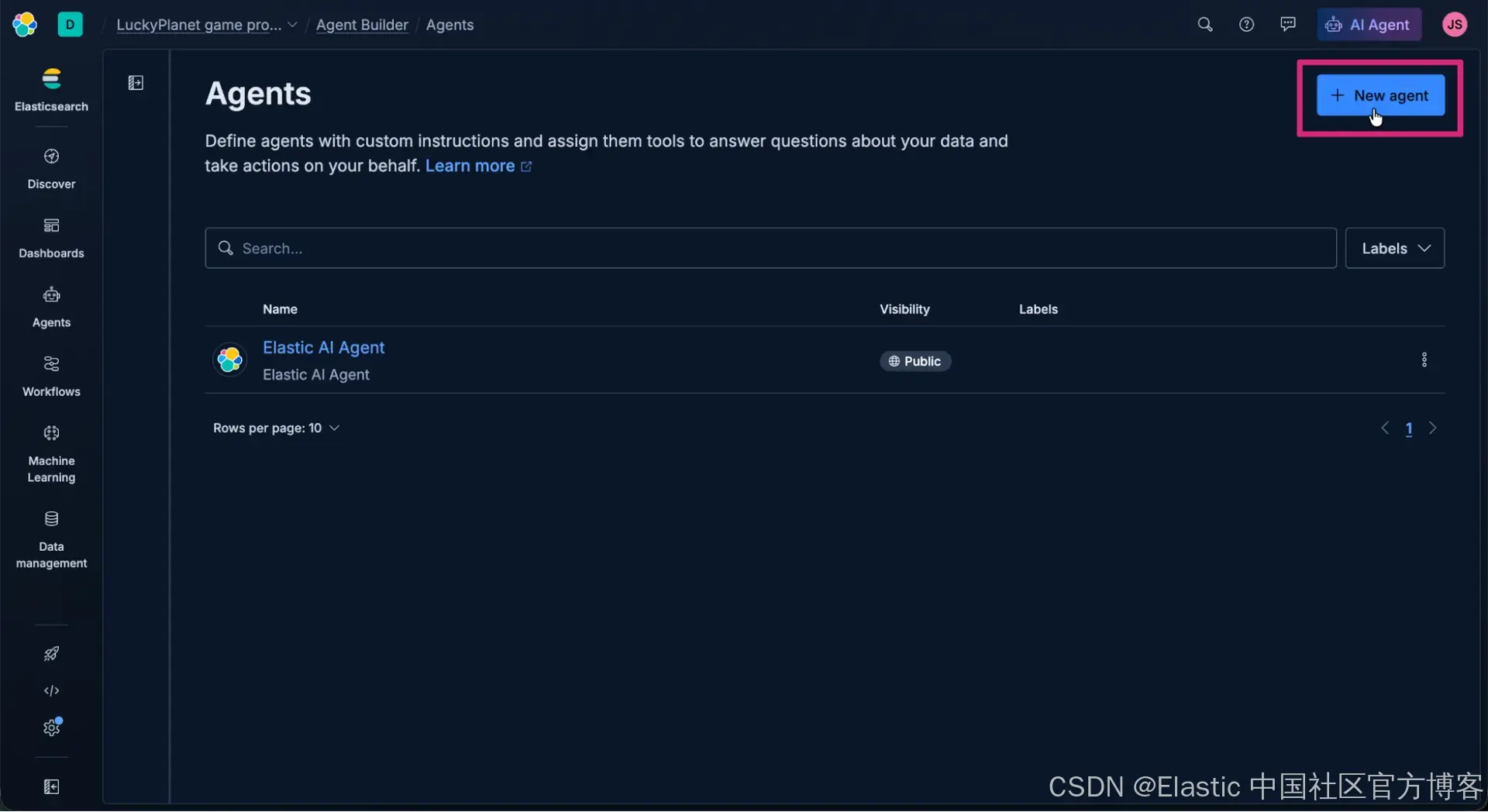Click the Visibility column header
Screen dimensions: 1488x812
904,309
